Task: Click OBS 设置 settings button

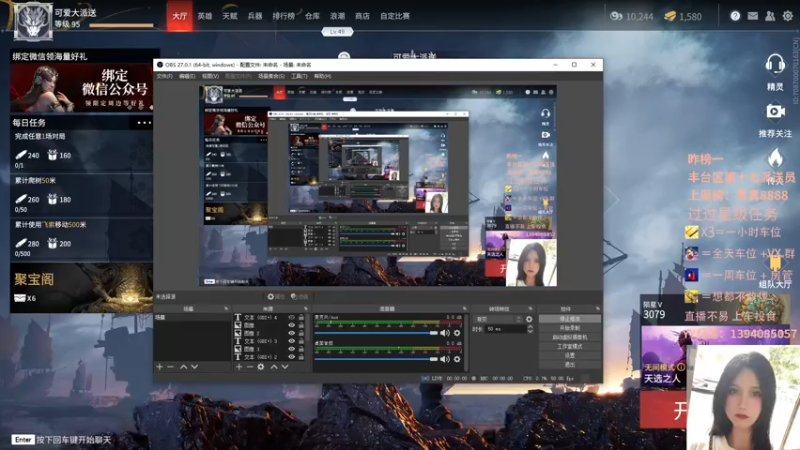Action: pos(569,356)
